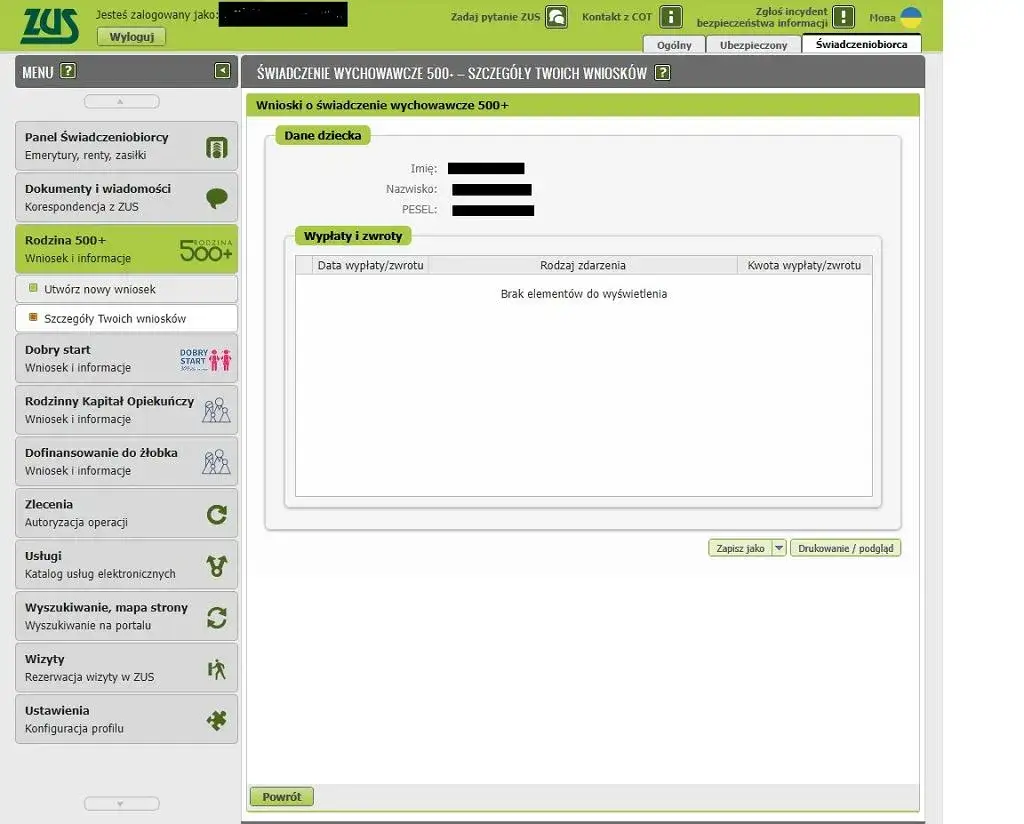Select Utwórz nowy wniosek menu item

click(100, 289)
